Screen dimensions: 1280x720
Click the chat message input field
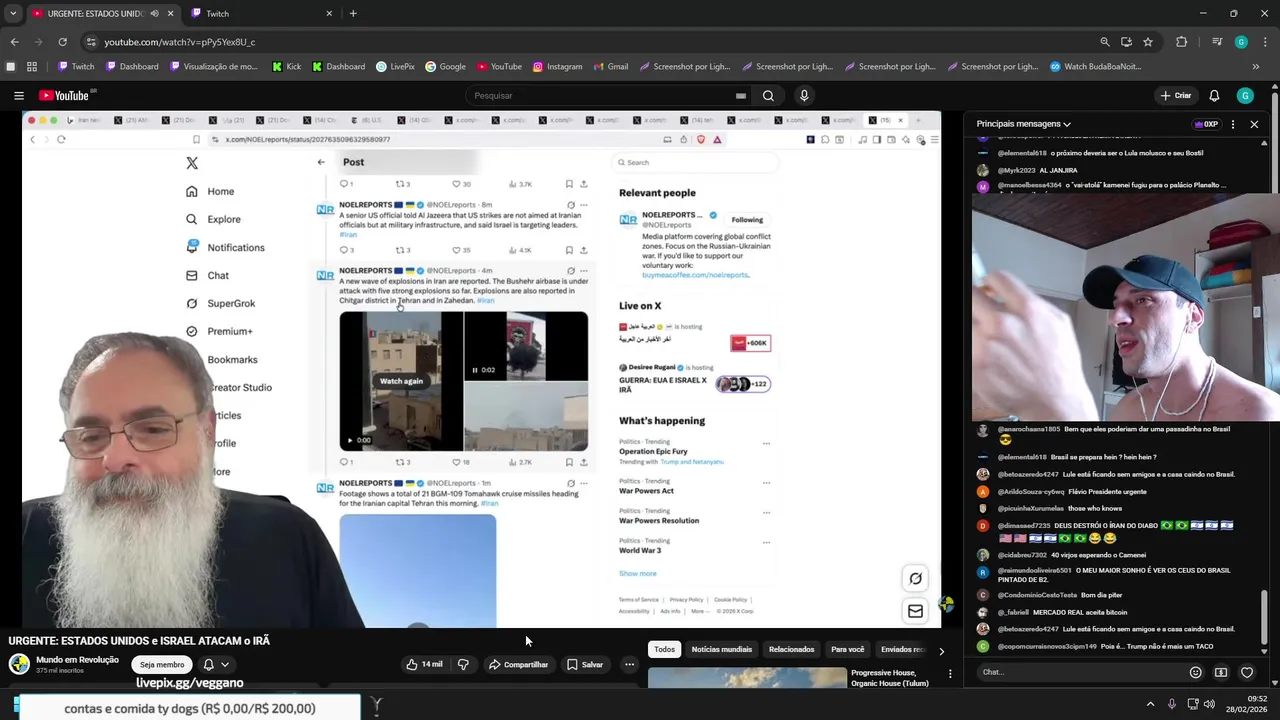[1080, 672]
